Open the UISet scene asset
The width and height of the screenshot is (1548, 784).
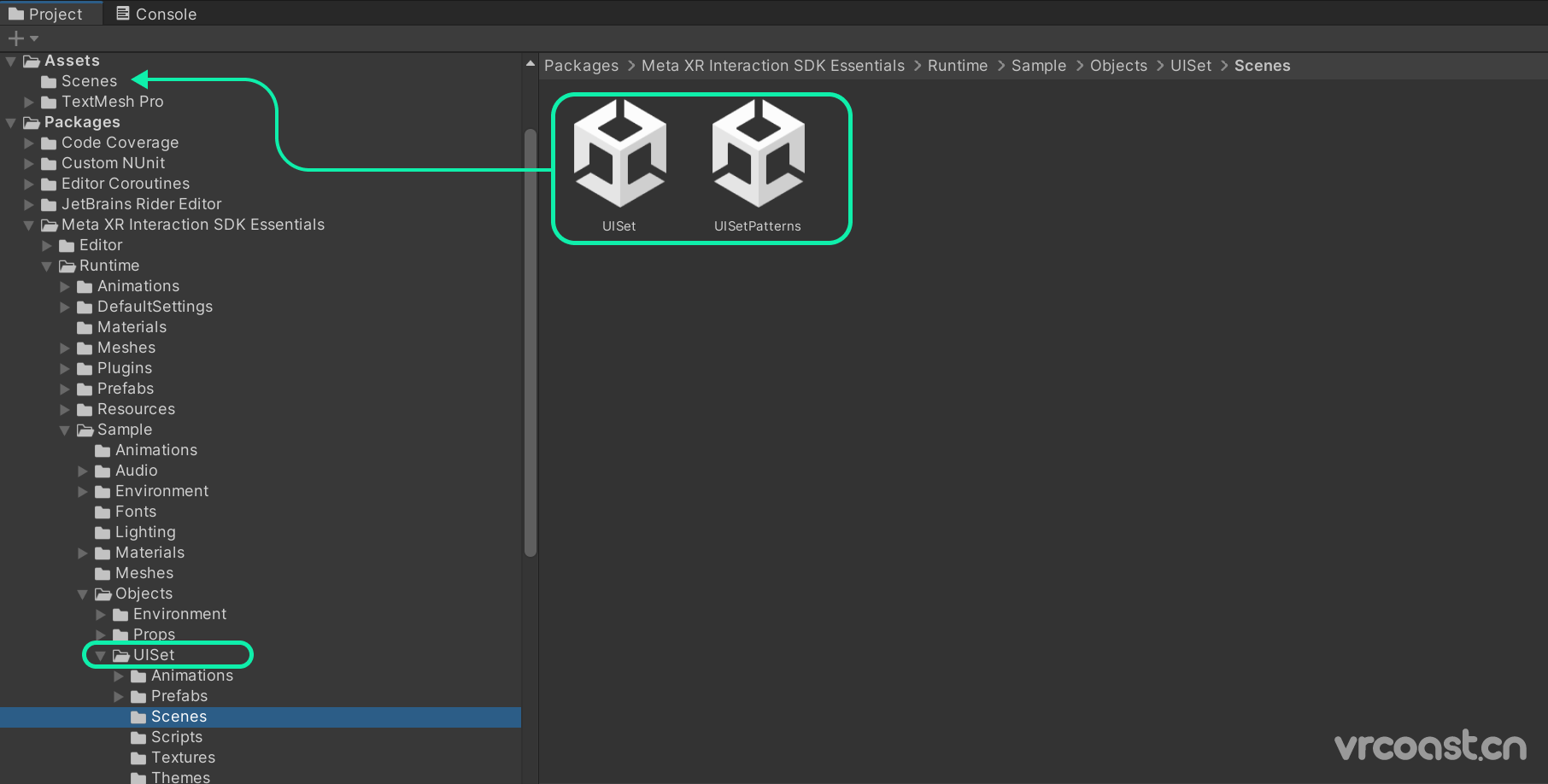tap(619, 166)
